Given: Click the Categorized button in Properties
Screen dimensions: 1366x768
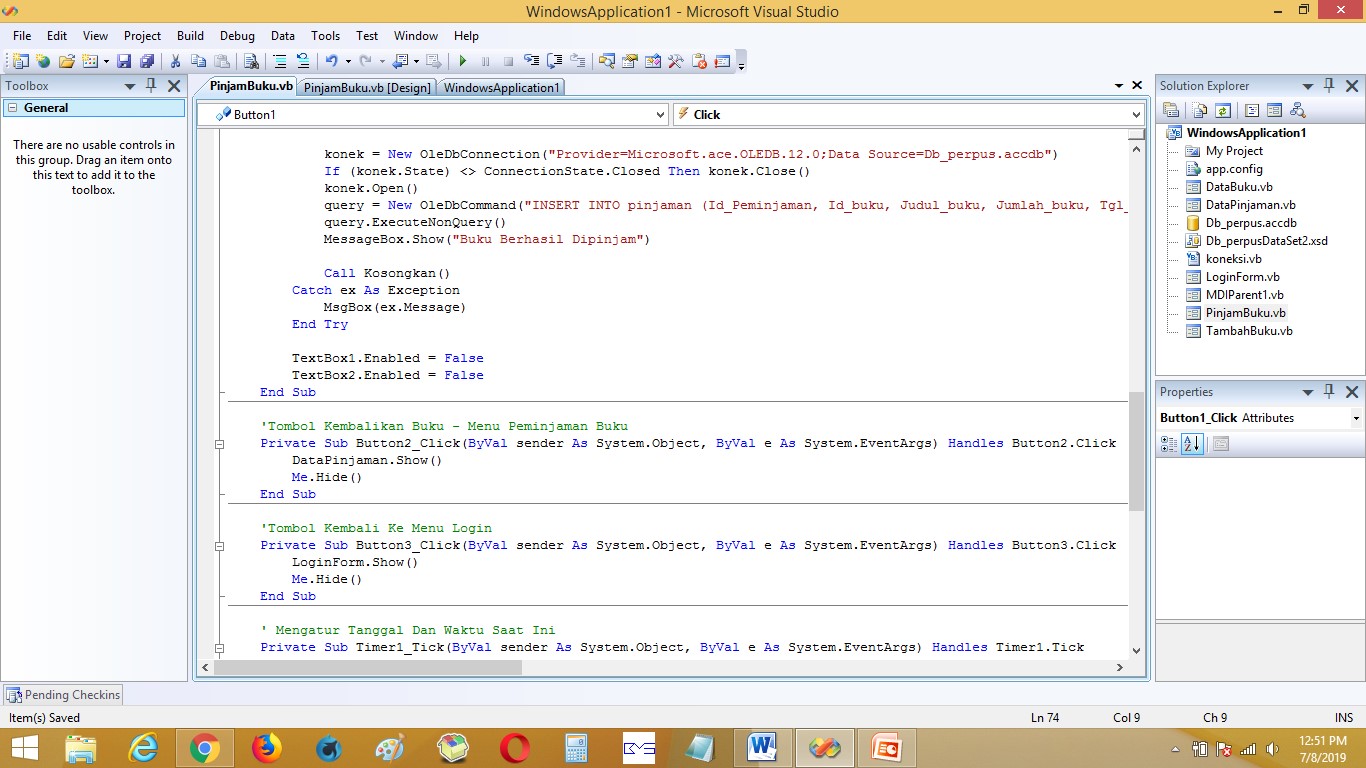Looking at the screenshot, I should pos(1169,444).
